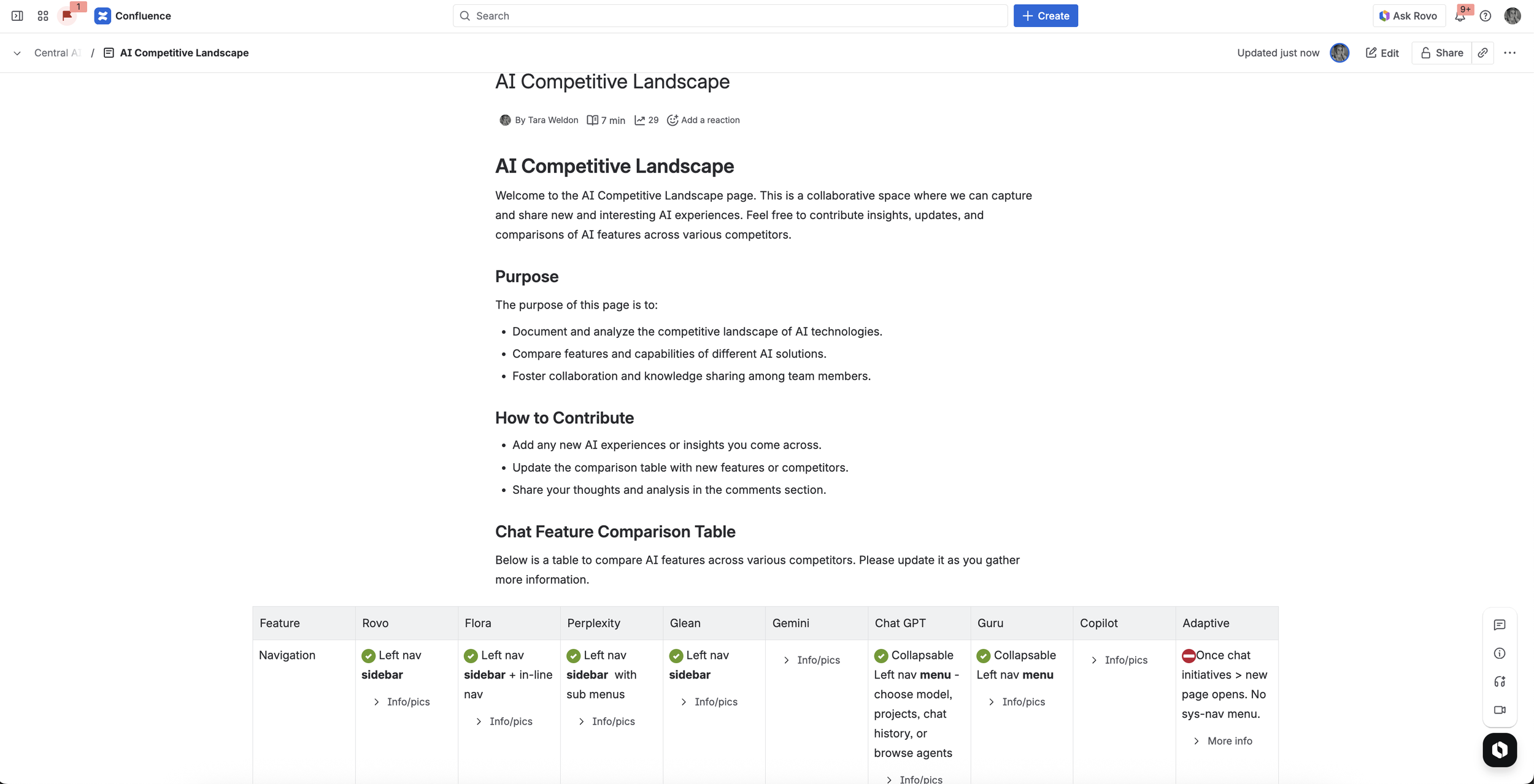Open the page in Edit mode
1534x784 pixels.
[x=1382, y=53]
